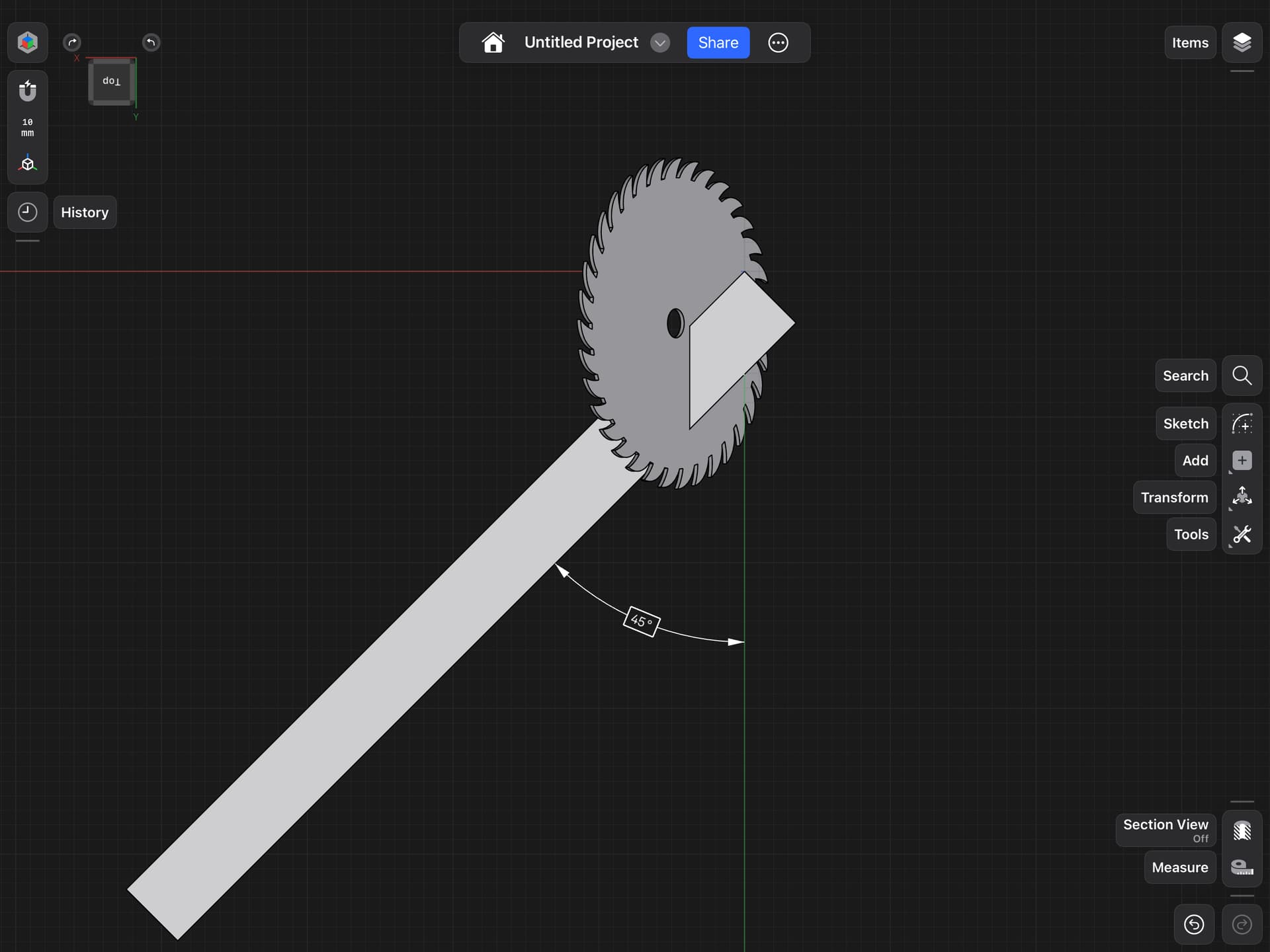
Task: Click the Section View icon
Action: click(1242, 830)
